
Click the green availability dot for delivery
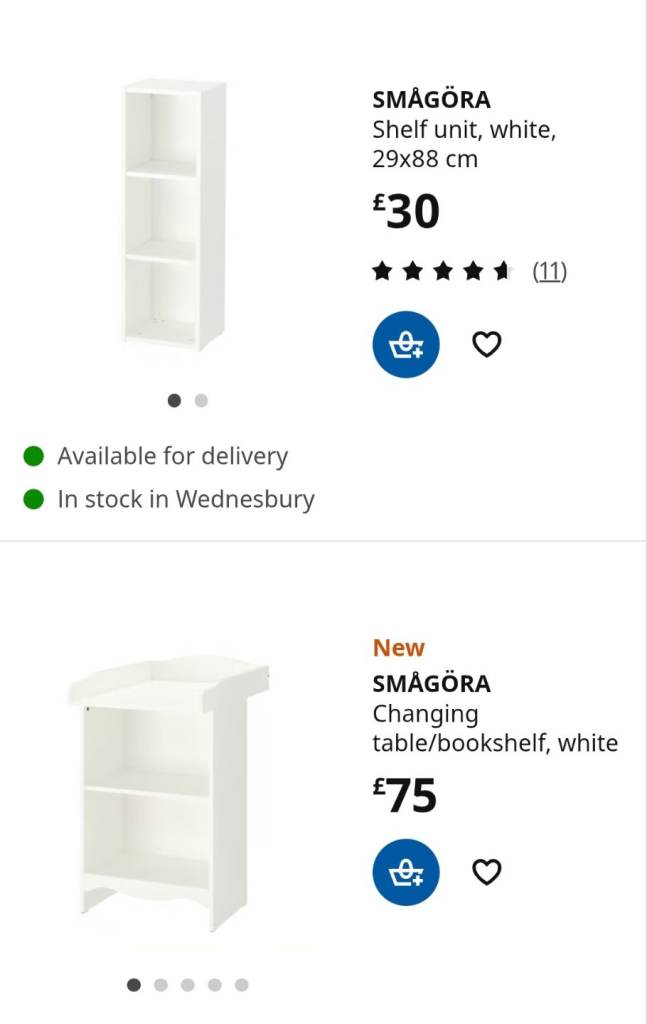coord(33,455)
